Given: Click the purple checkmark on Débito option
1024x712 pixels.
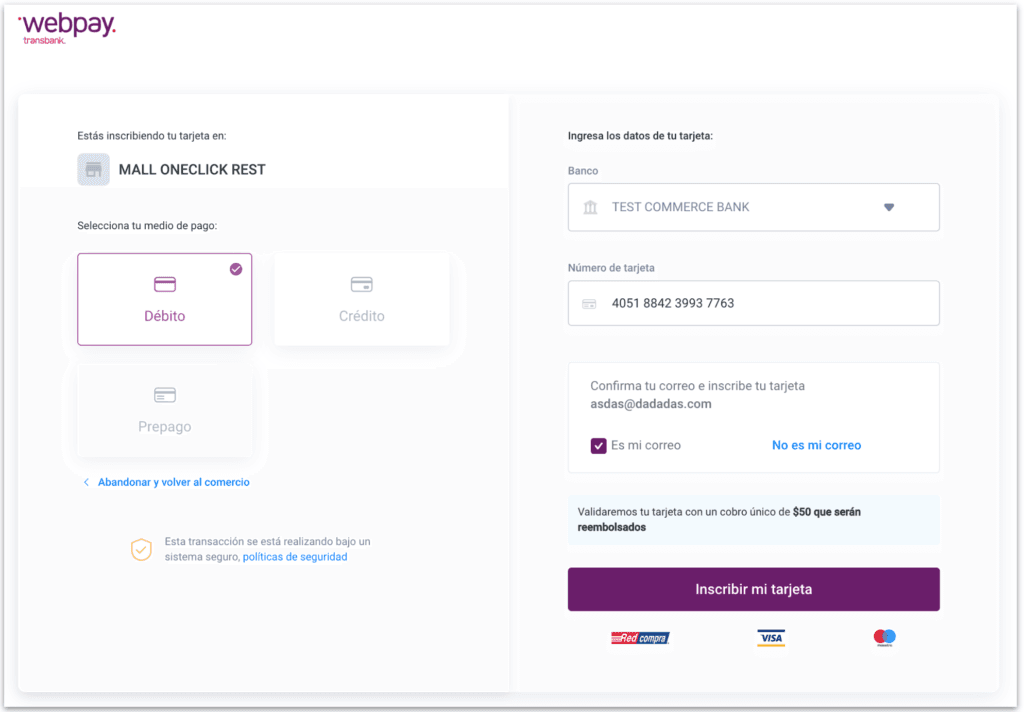Looking at the screenshot, I should 236,269.
